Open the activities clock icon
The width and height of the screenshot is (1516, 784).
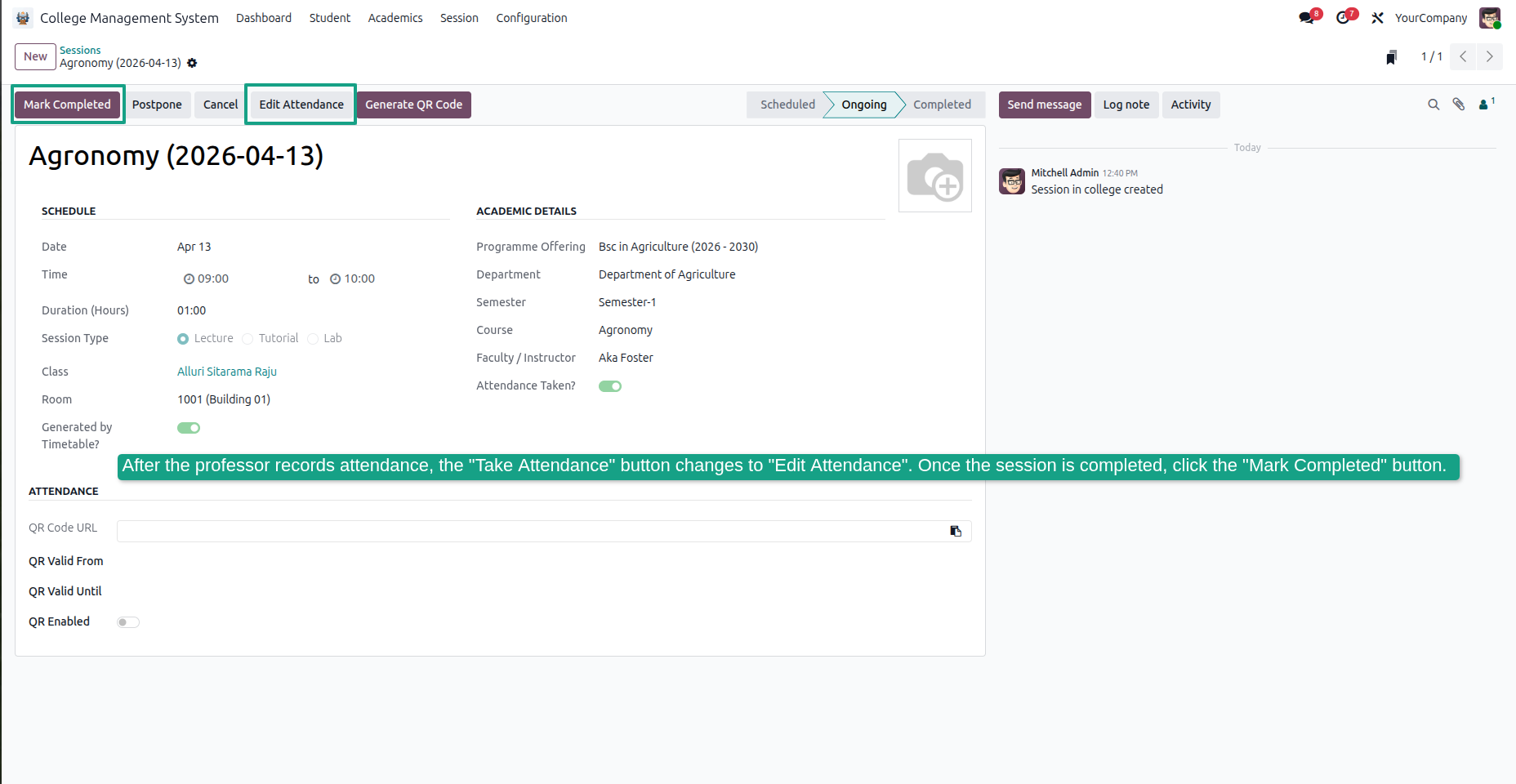point(1344,17)
